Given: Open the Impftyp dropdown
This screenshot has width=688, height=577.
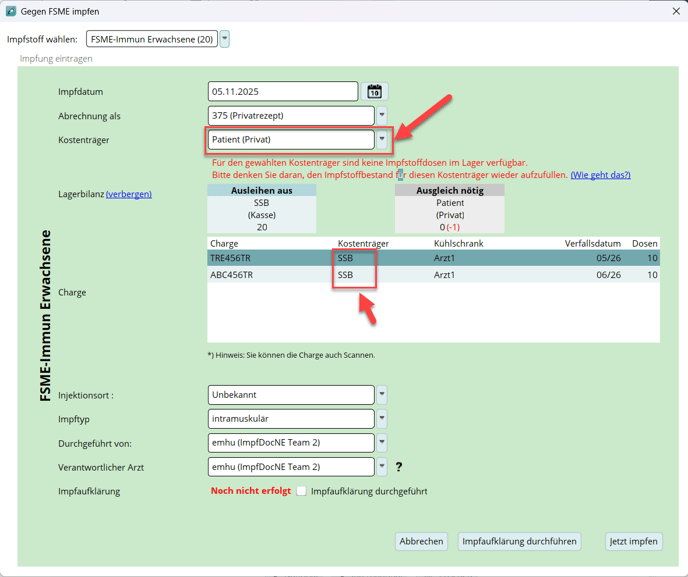Looking at the screenshot, I should click(x=381, y=419).
